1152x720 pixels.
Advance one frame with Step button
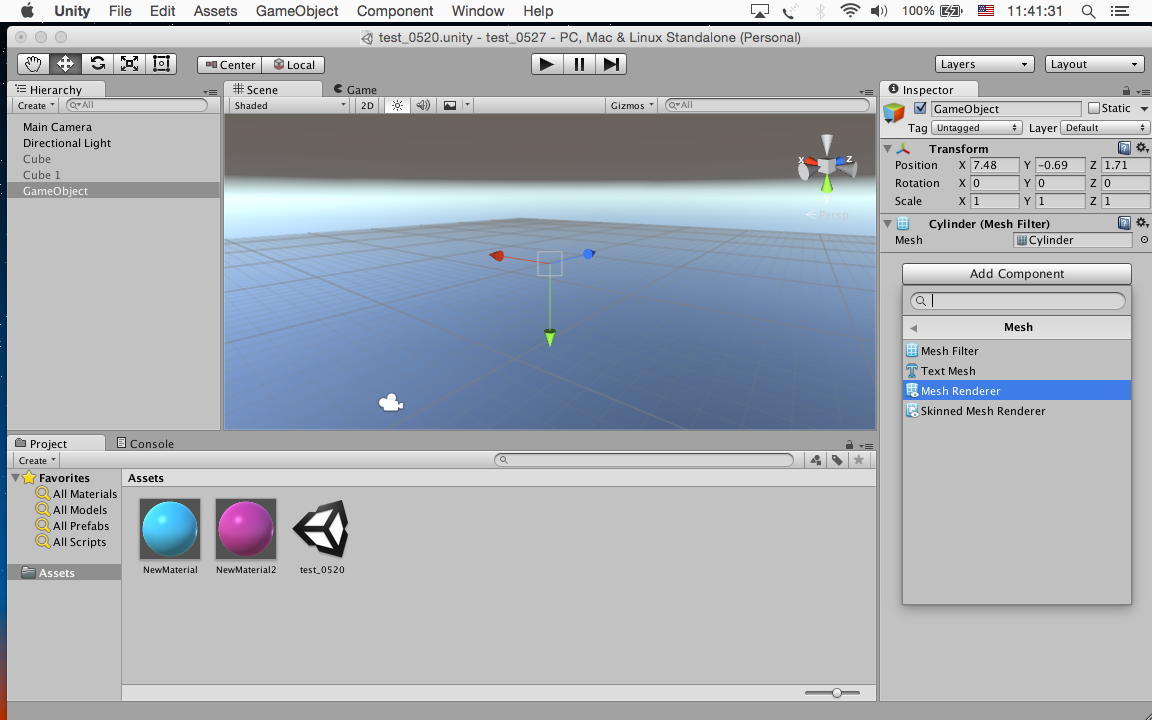tap(611, 65)
